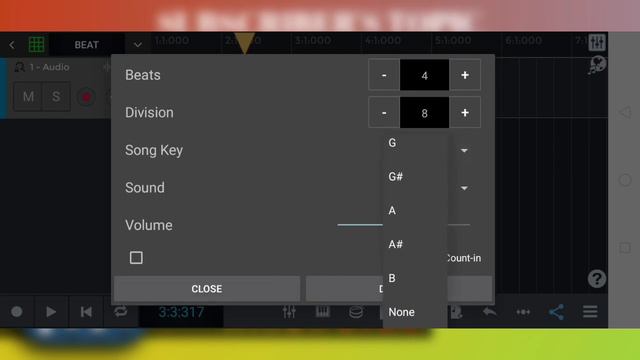Image resolution: width=640 pixels, height=360 pixels.
Task: Click timeline position 4:1:000
Action: click(383, 40)
